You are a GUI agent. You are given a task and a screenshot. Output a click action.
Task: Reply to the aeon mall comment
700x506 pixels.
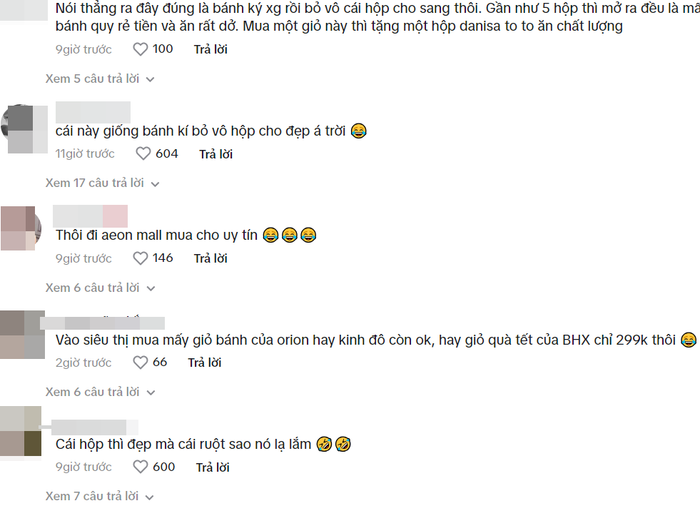tap(210, 258)
